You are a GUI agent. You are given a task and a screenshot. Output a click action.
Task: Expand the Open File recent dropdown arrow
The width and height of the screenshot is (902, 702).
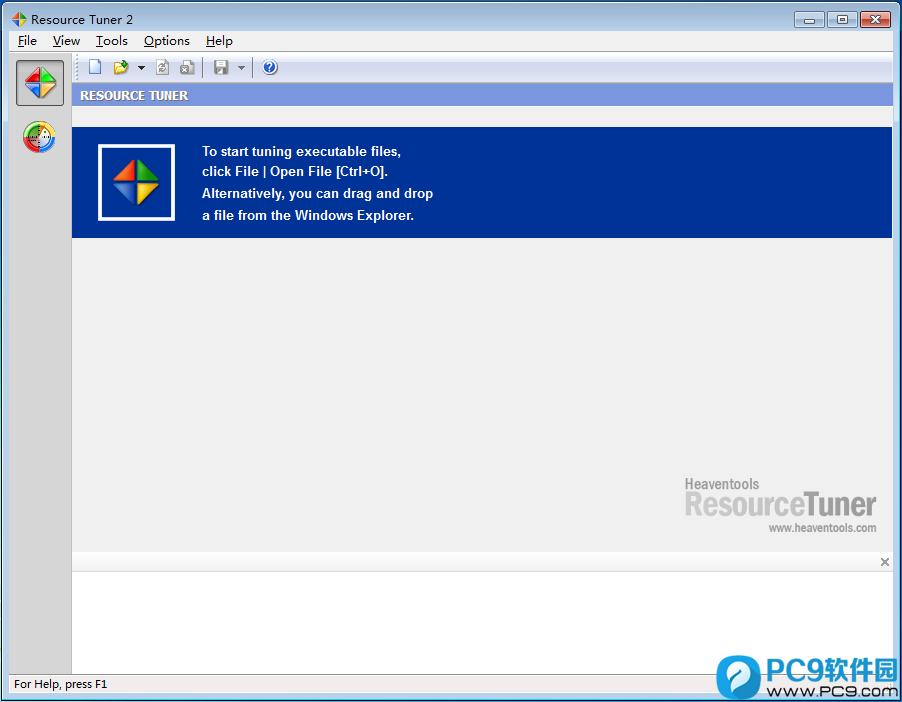pyautogui.click(x=141, y=68)
